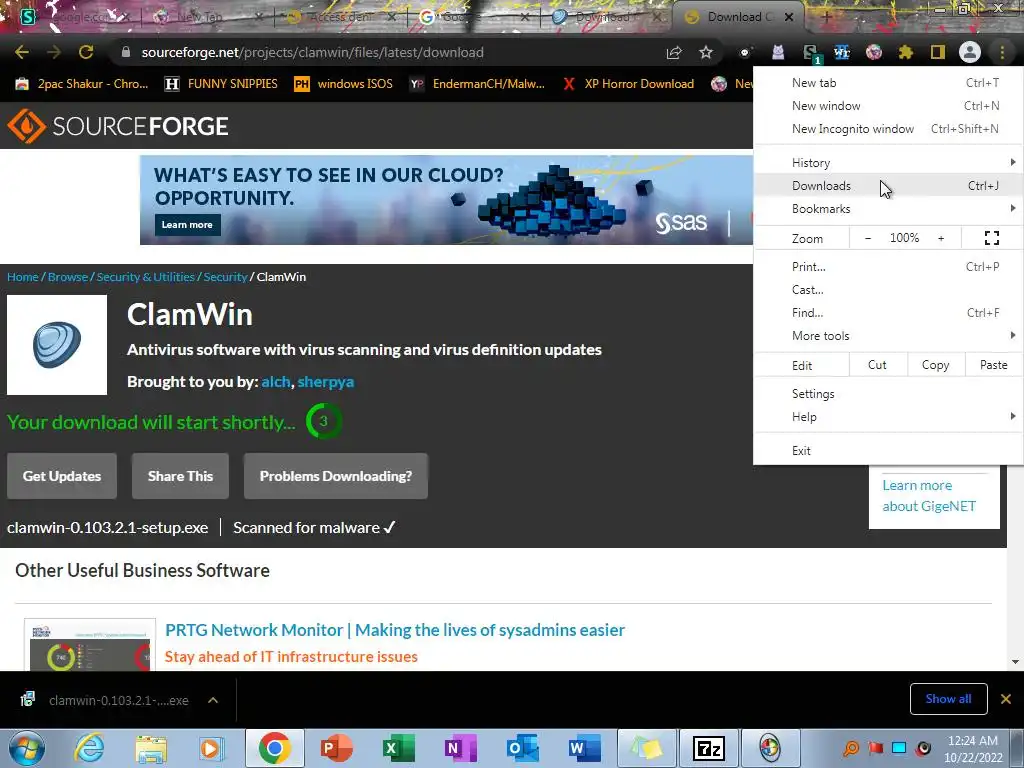The width and height of the screenshot is (1024, 768).
Task: Click the Home breadcrumb link
Action: pyautogui.click(x=23, y=277)
